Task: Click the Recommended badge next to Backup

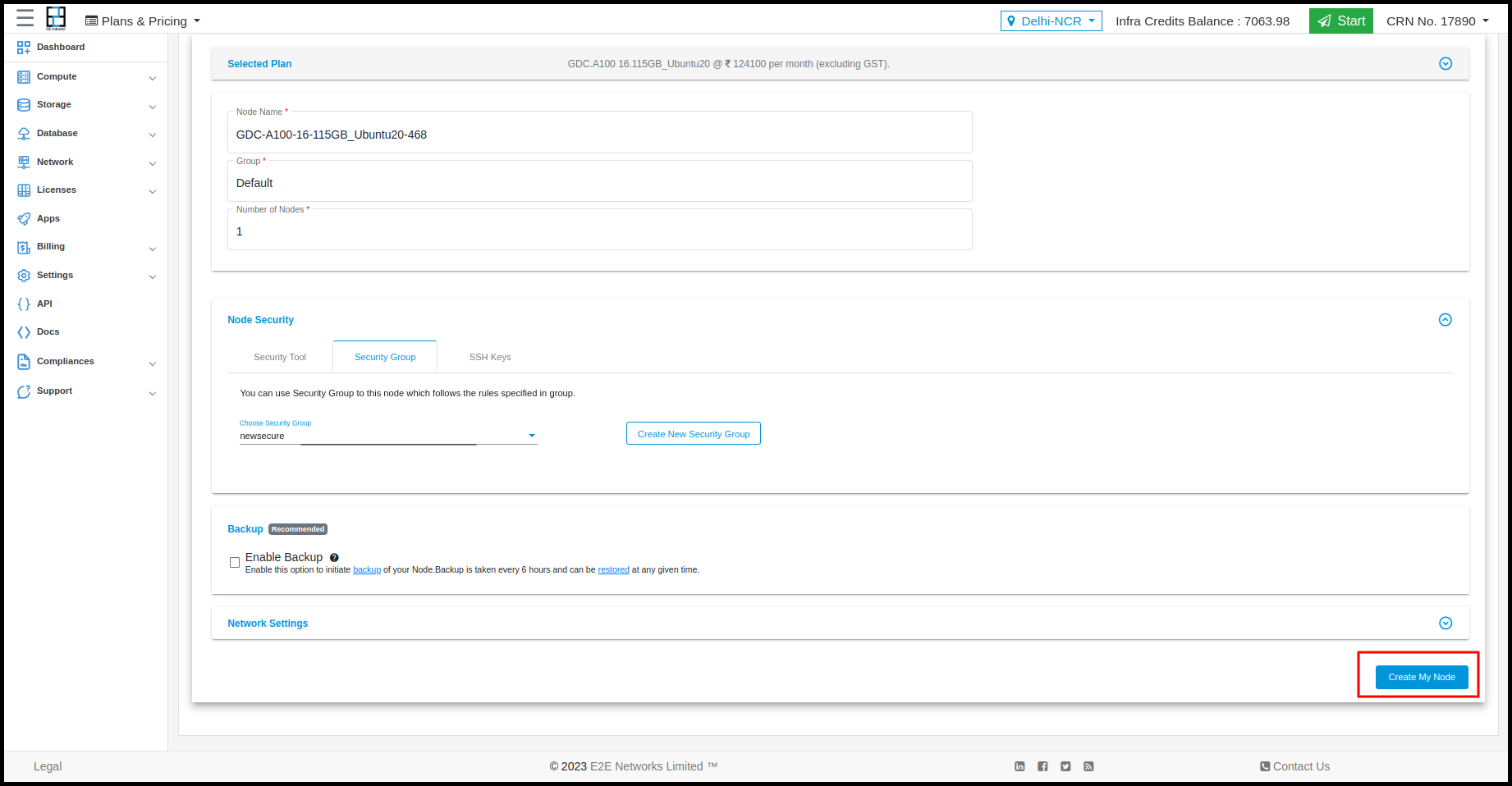Action: 298,529
